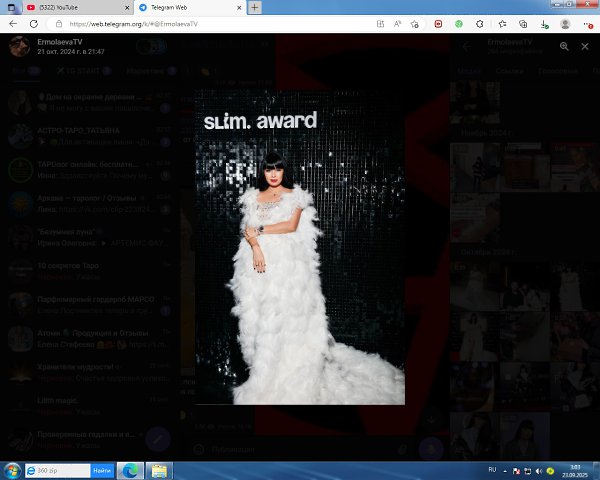600x480 pixels.
Task: Reload the page with refresh icon
Action: pos(34,22)
